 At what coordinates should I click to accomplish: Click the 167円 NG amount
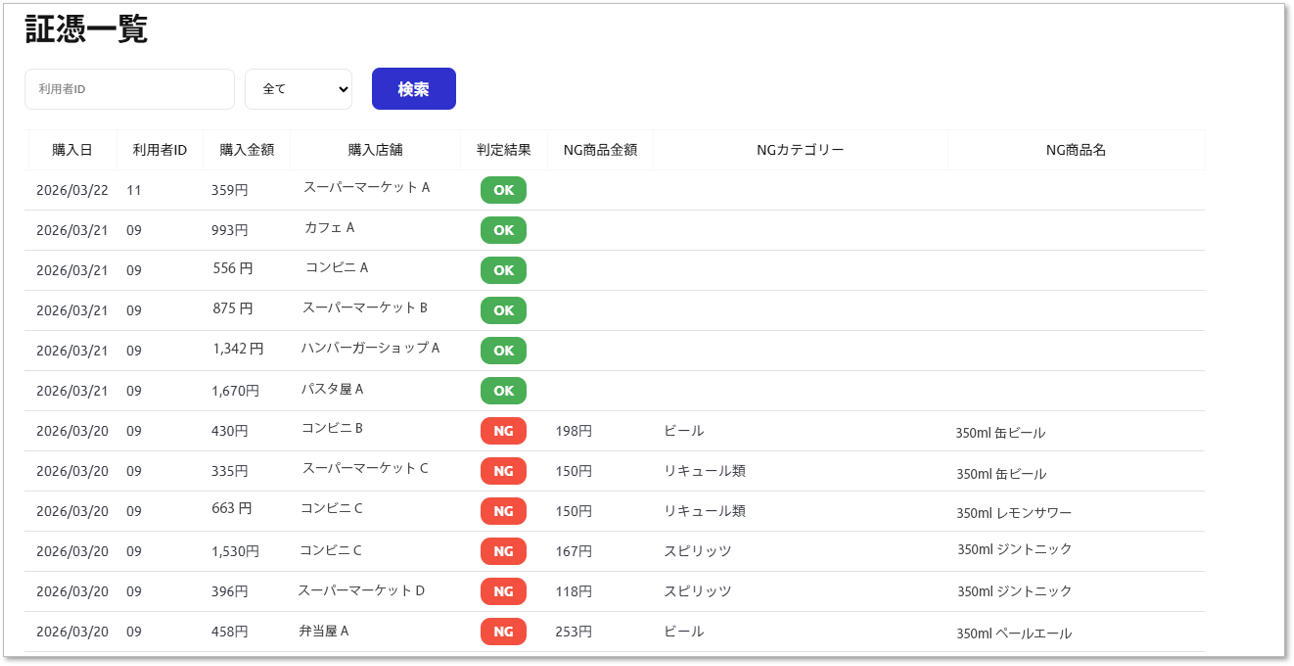coord(574,551)
